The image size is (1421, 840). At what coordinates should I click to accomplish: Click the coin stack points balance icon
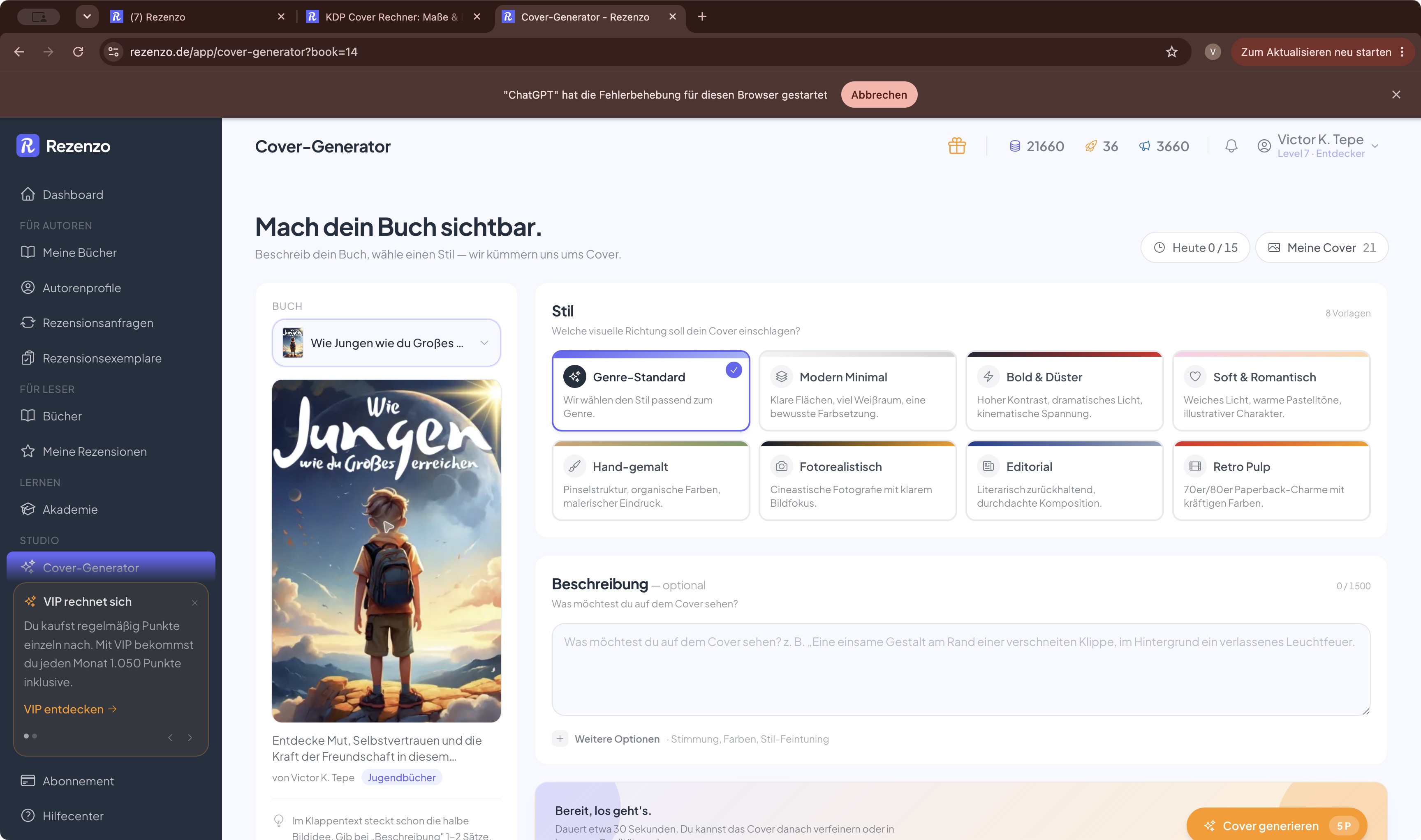click(1014, 147)
